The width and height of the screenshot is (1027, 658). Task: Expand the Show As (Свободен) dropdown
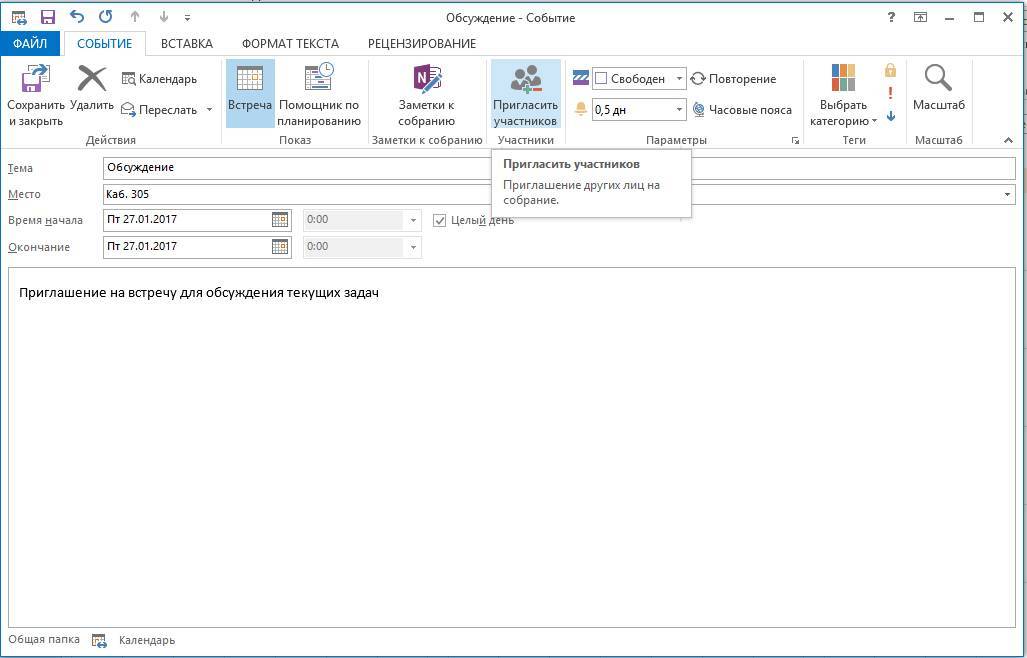pos(679,79)
